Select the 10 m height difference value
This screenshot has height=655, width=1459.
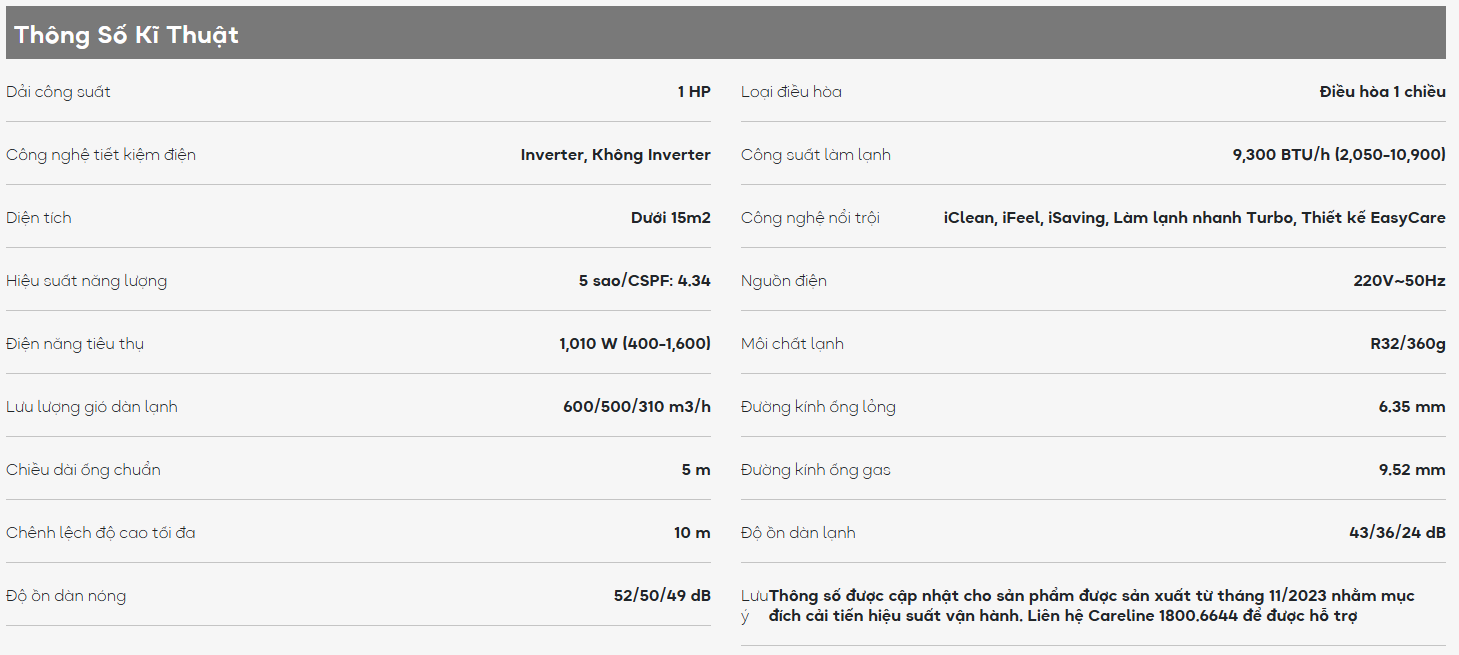(692, 533)
